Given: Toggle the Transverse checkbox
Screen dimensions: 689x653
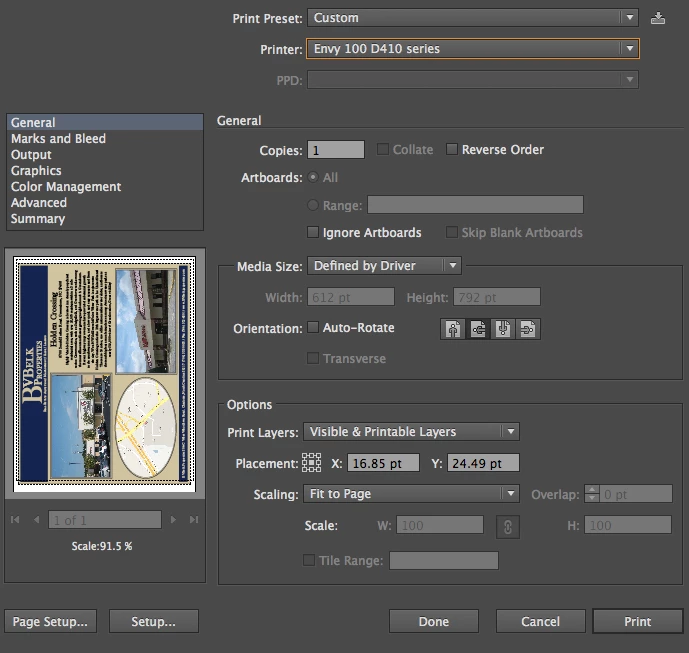Looking at the screenshot, I should [x=313, y=358].
